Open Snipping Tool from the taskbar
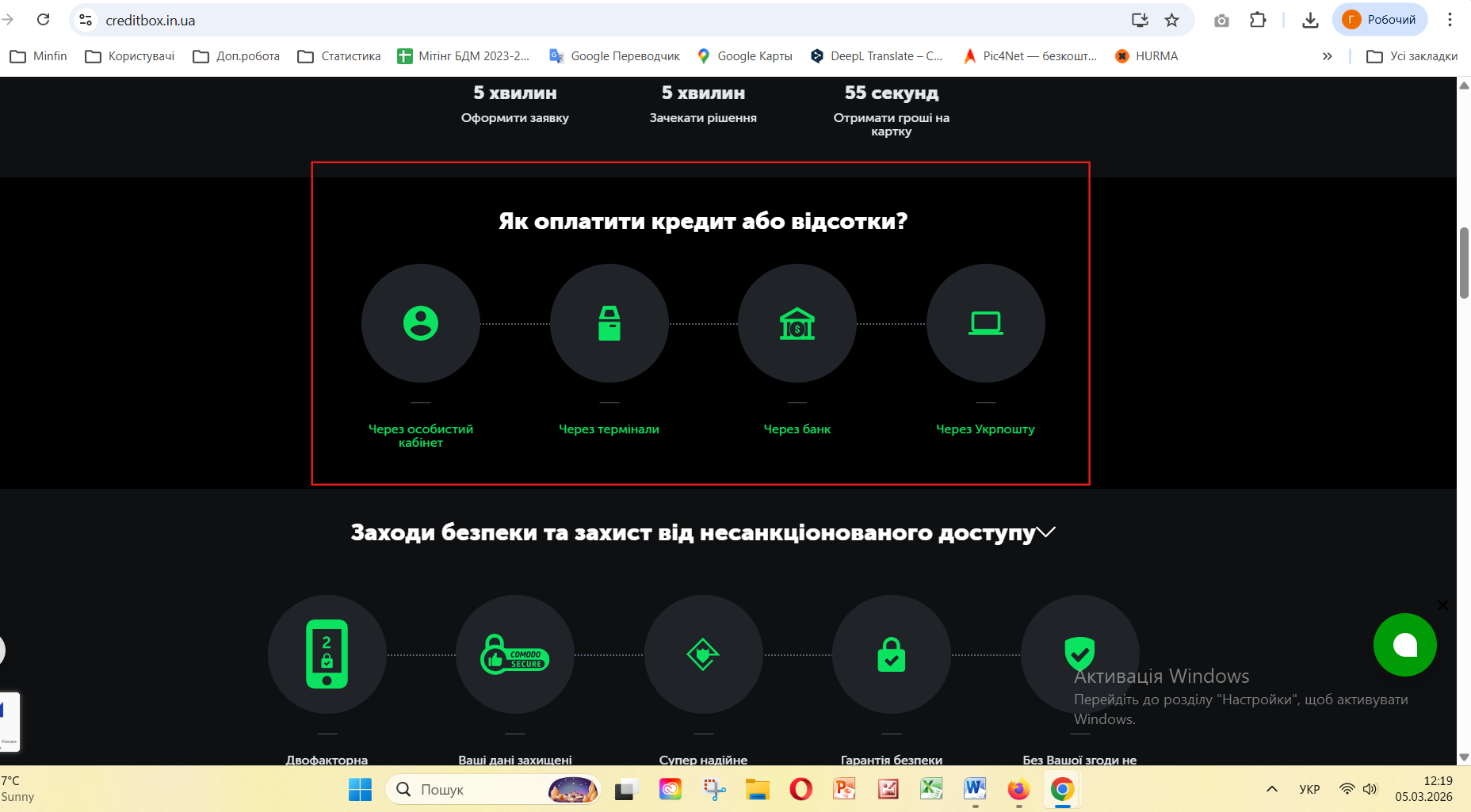This screenshot has width=1471, height=812. pyautogui.click(x=714, y=789)
